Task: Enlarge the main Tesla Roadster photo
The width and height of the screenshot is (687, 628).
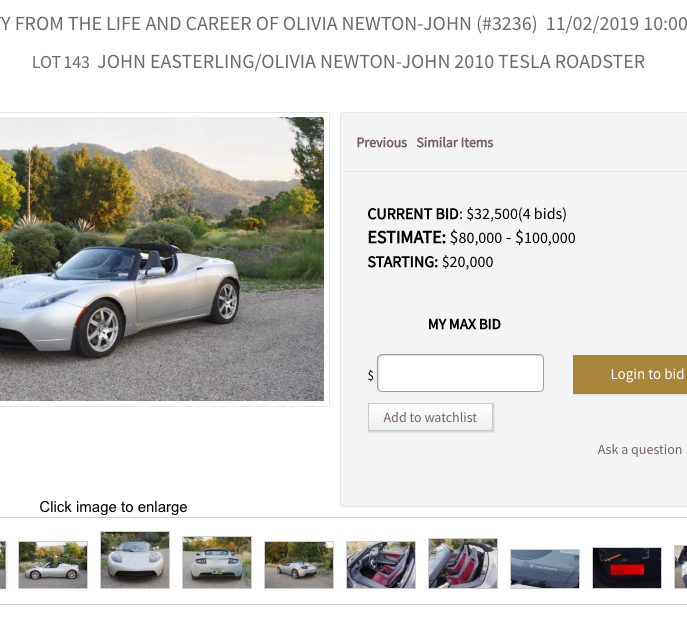Action: point(162,259)
